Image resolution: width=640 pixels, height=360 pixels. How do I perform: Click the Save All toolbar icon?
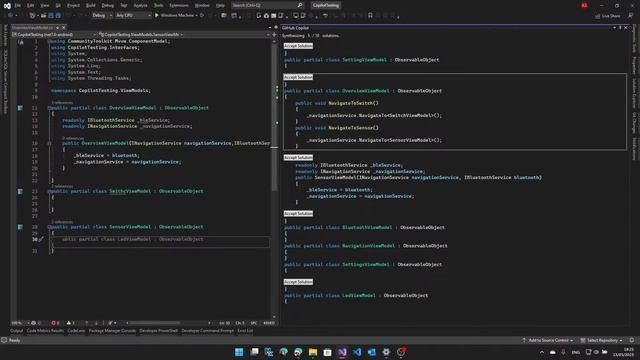click(x=58, y=16)
